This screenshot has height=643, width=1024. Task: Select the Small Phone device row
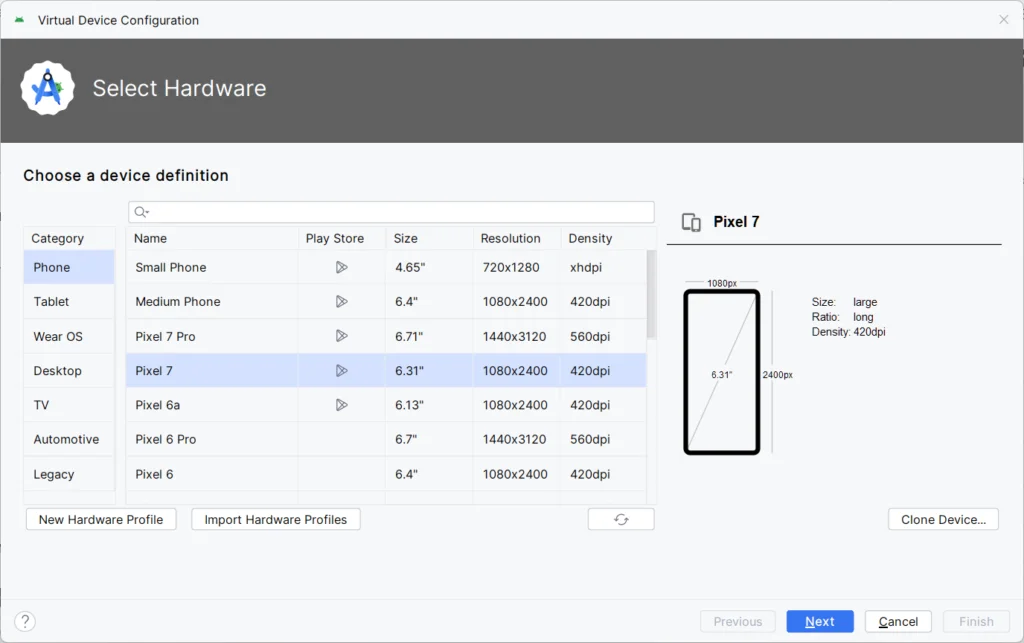386,267
